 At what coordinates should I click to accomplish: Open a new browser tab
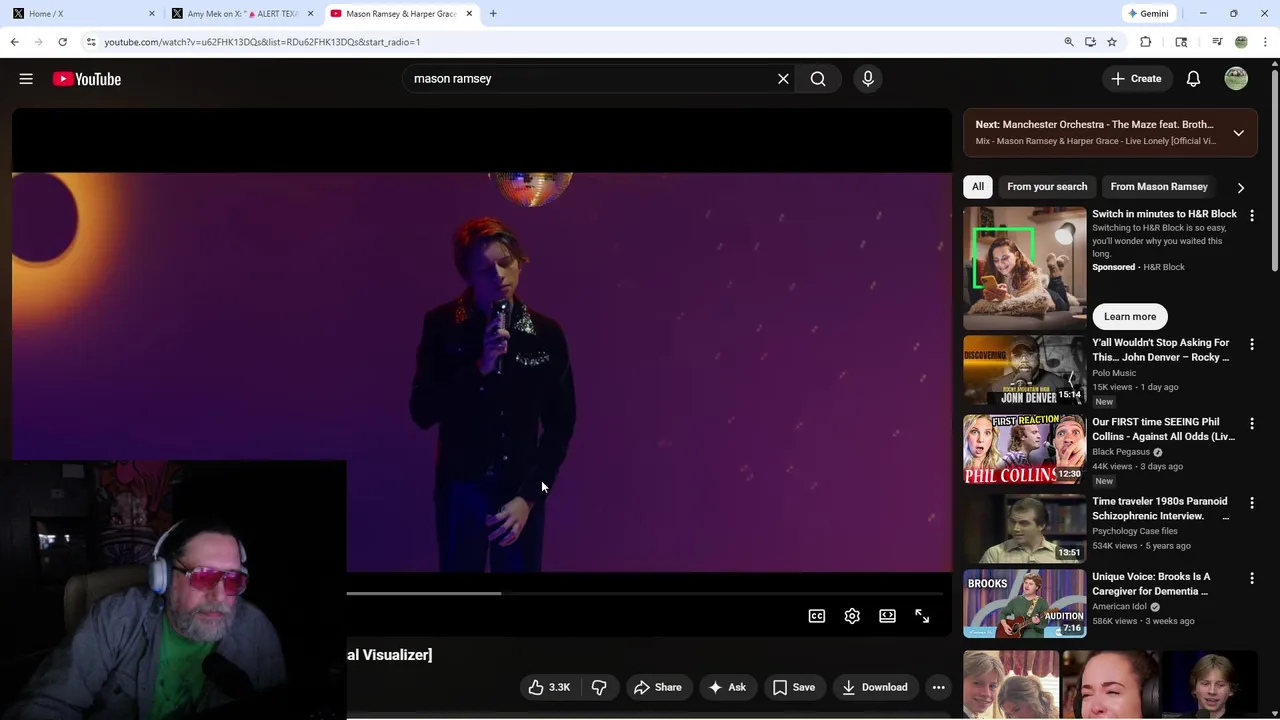click(x=493, y=14)
